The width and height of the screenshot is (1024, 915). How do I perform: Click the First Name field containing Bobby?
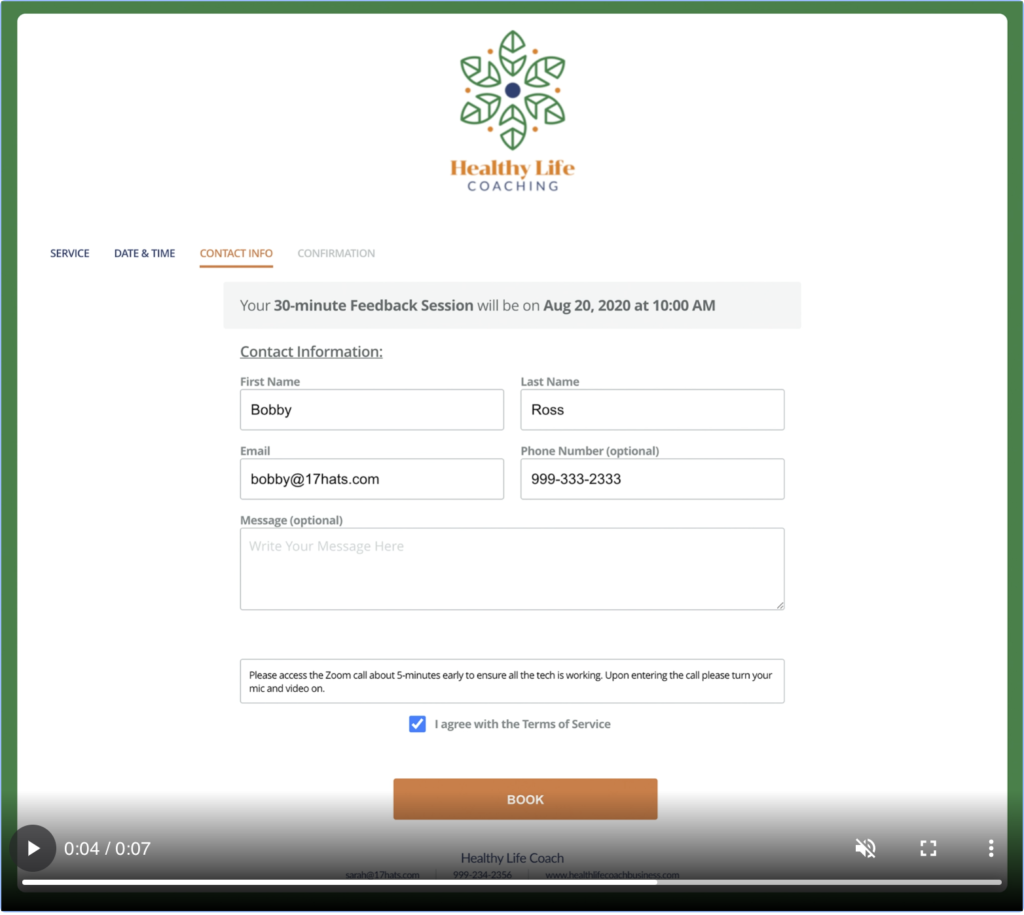coord(371,410)
